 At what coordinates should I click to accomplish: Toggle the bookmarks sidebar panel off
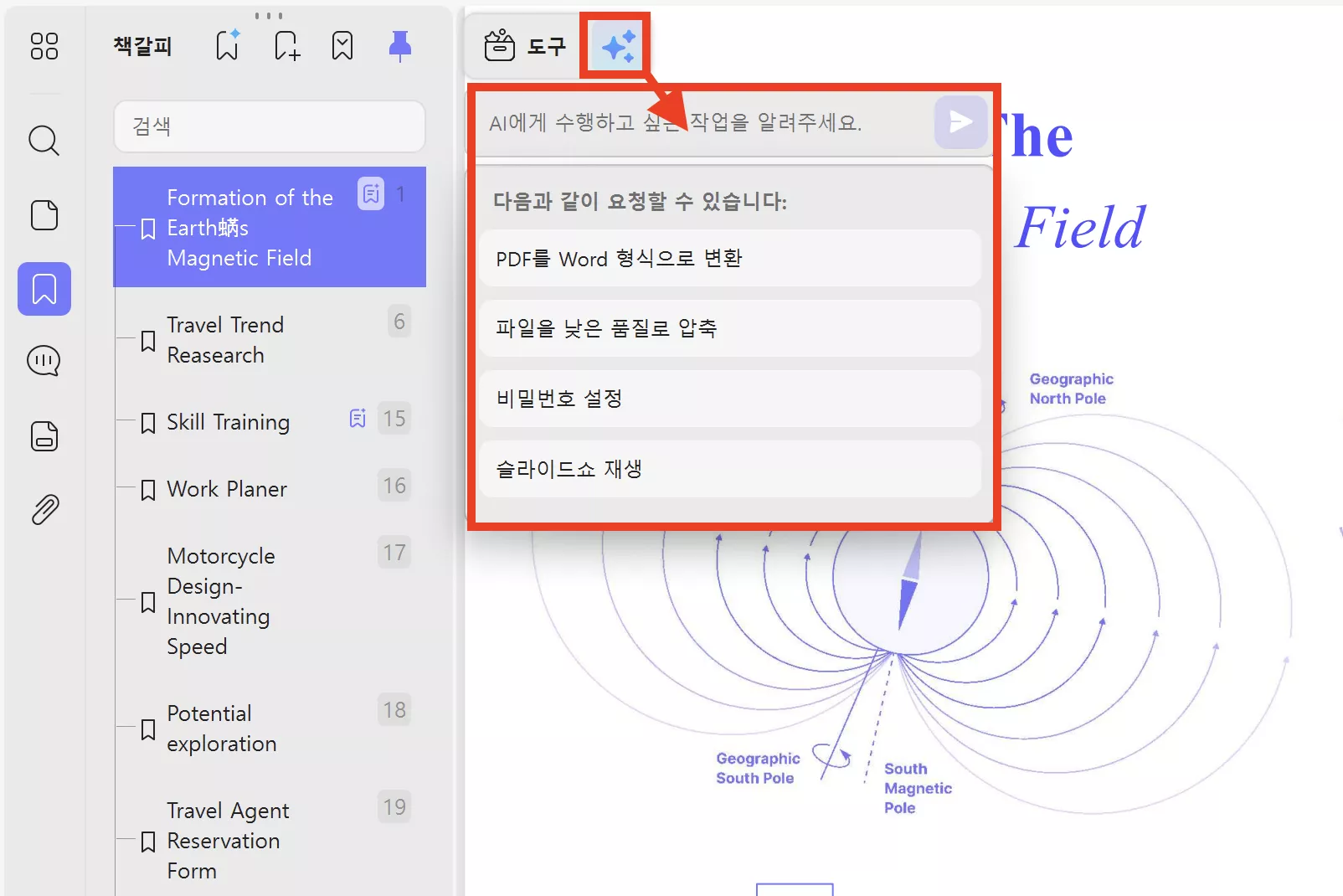[44, 289]
